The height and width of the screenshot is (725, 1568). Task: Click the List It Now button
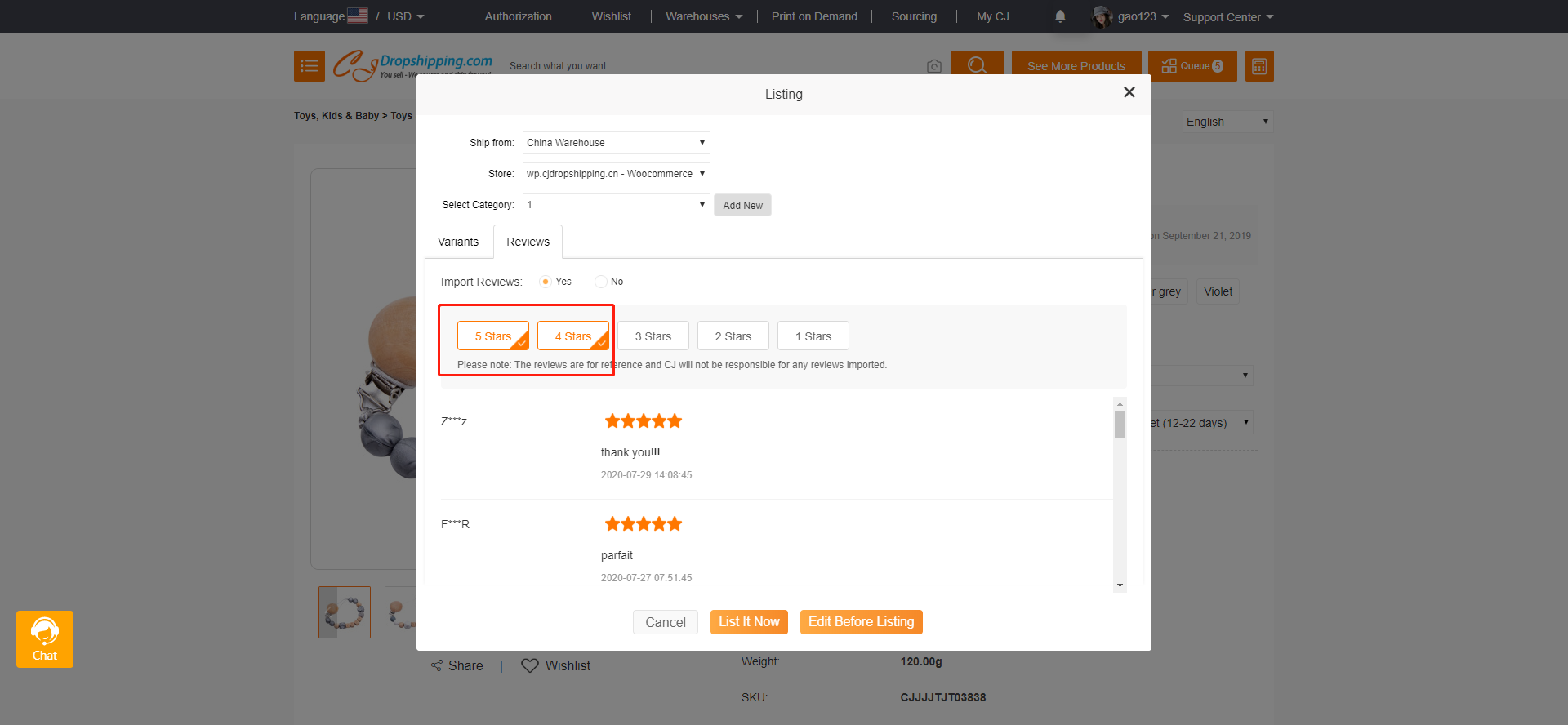pyautogui.click(x=749, y=622)
